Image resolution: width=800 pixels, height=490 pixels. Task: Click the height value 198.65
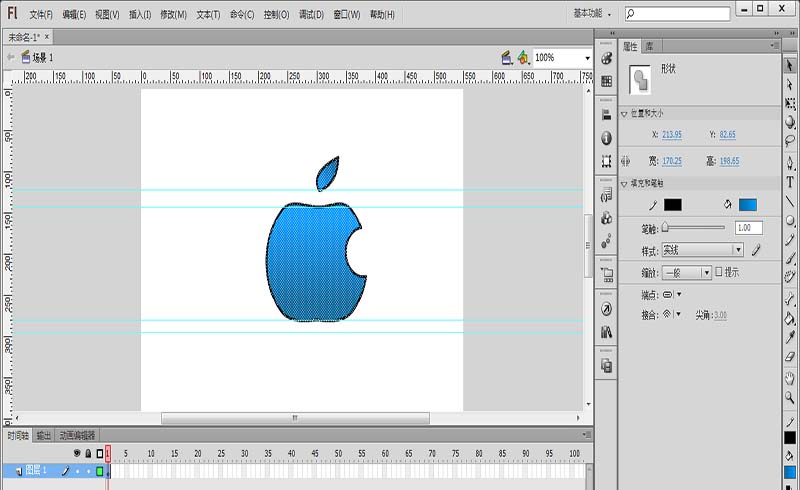pos(730,161)
